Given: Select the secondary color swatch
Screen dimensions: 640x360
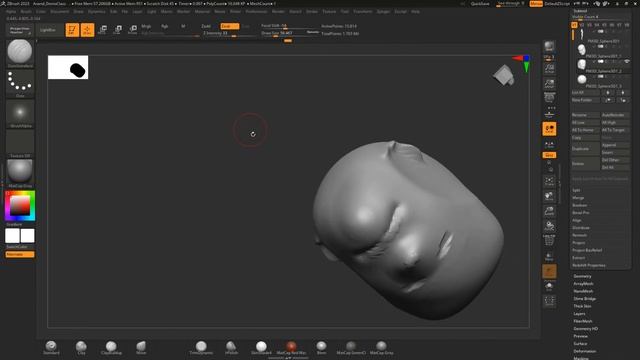Looking at the screenshot, I should 12,236.
